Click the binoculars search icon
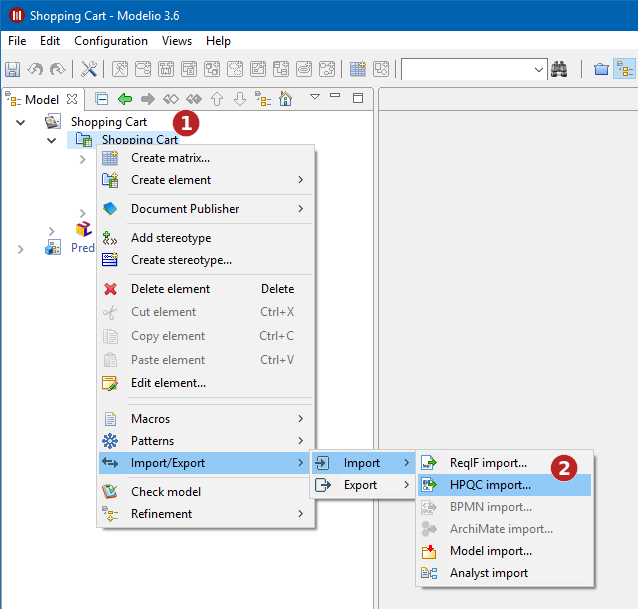The image size is (638, 609). point(560,69)
